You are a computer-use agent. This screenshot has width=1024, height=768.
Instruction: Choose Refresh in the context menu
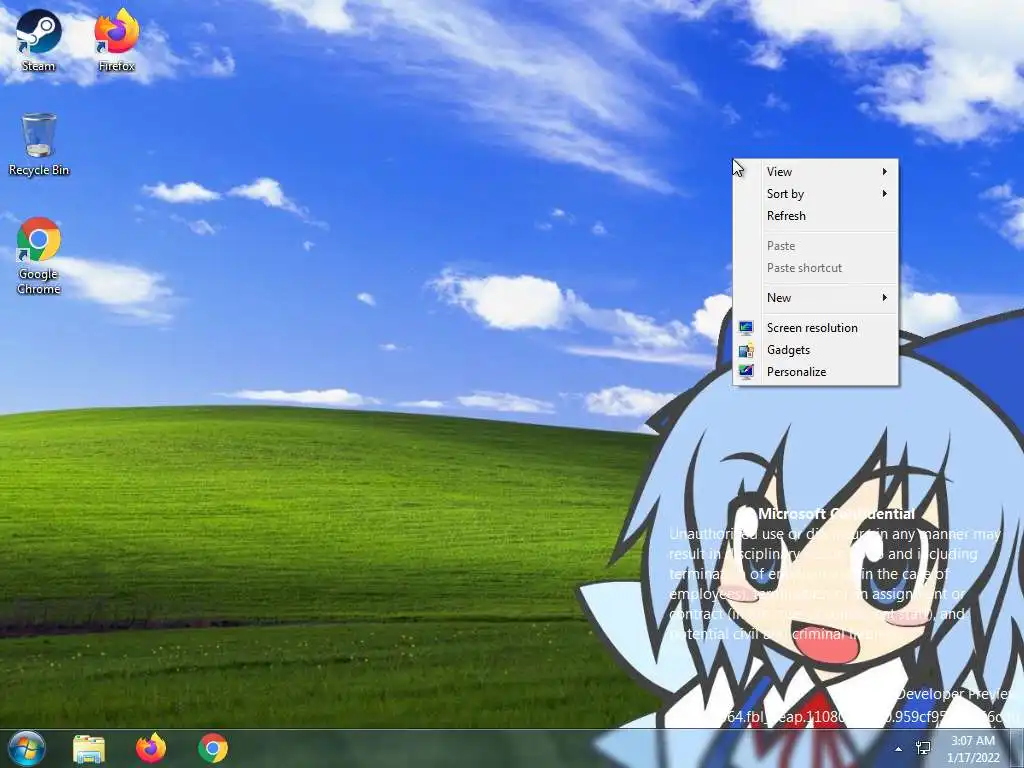click(816, 216)
